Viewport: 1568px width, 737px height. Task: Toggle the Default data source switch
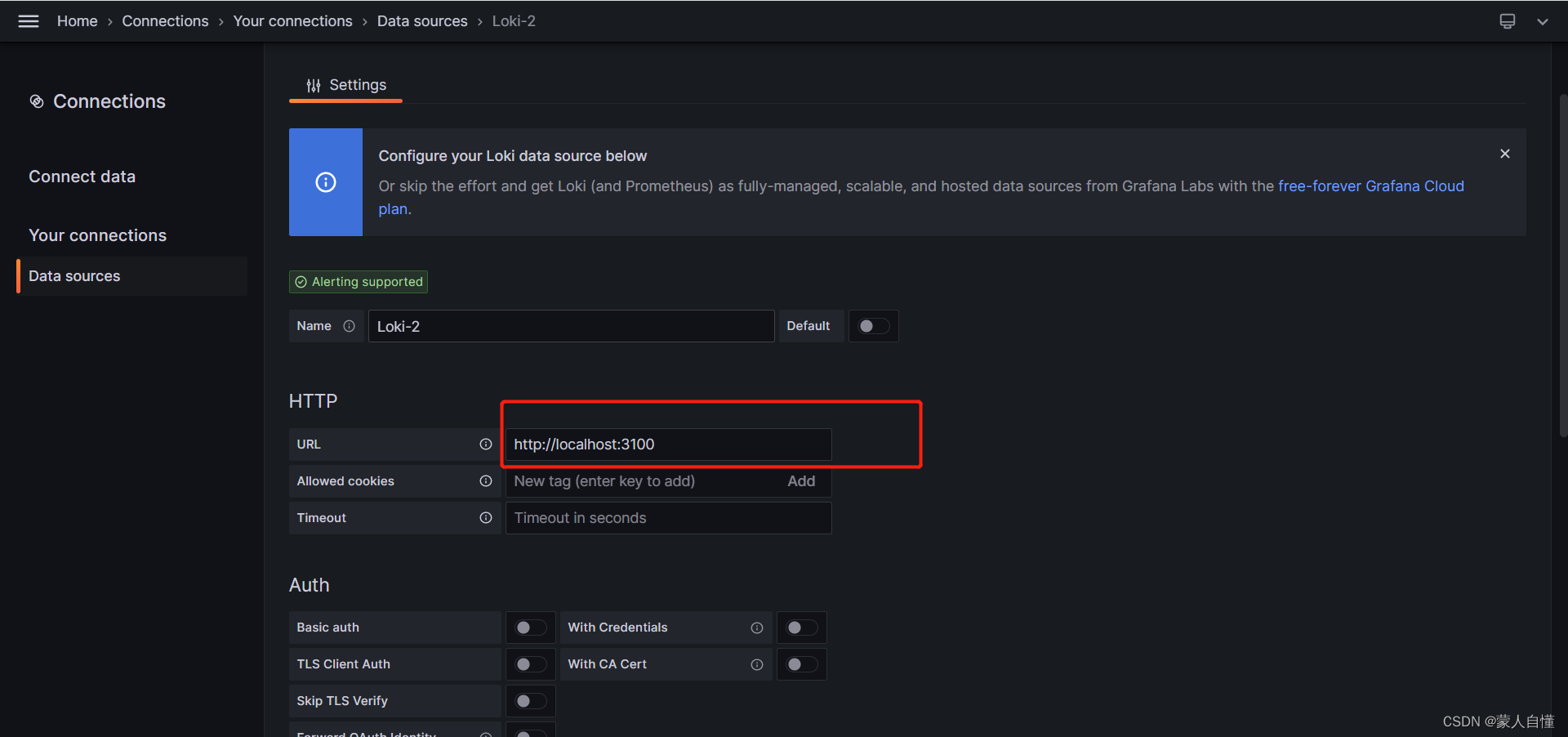coord(873,326)
